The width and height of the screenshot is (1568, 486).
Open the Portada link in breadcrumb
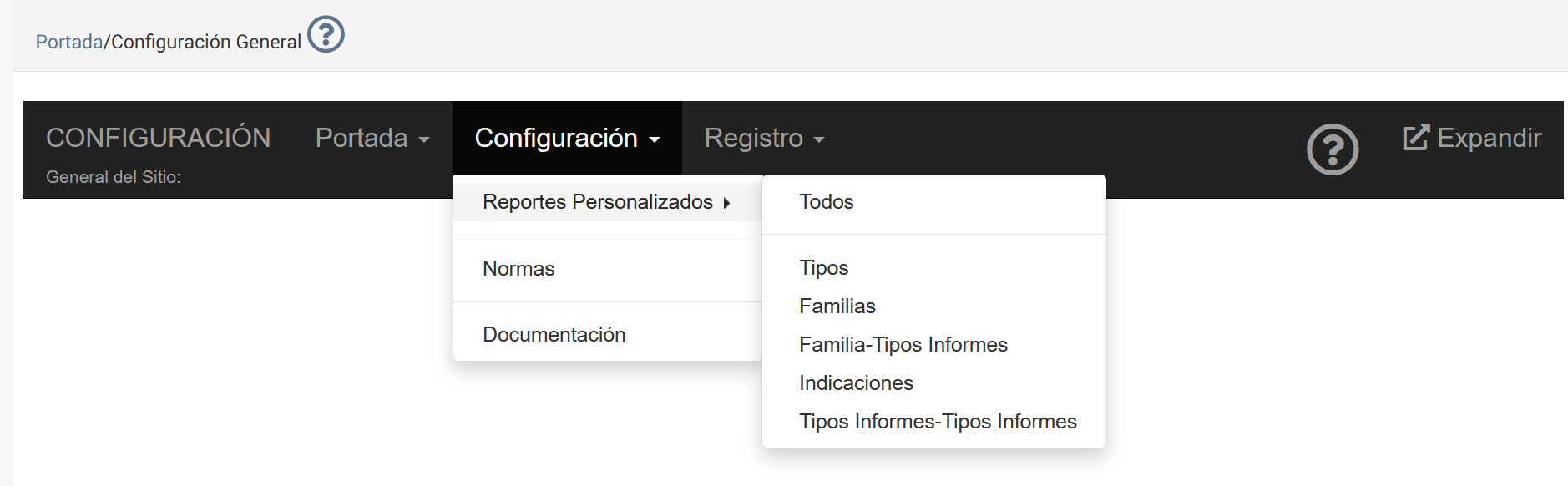[x=68, y=42]
